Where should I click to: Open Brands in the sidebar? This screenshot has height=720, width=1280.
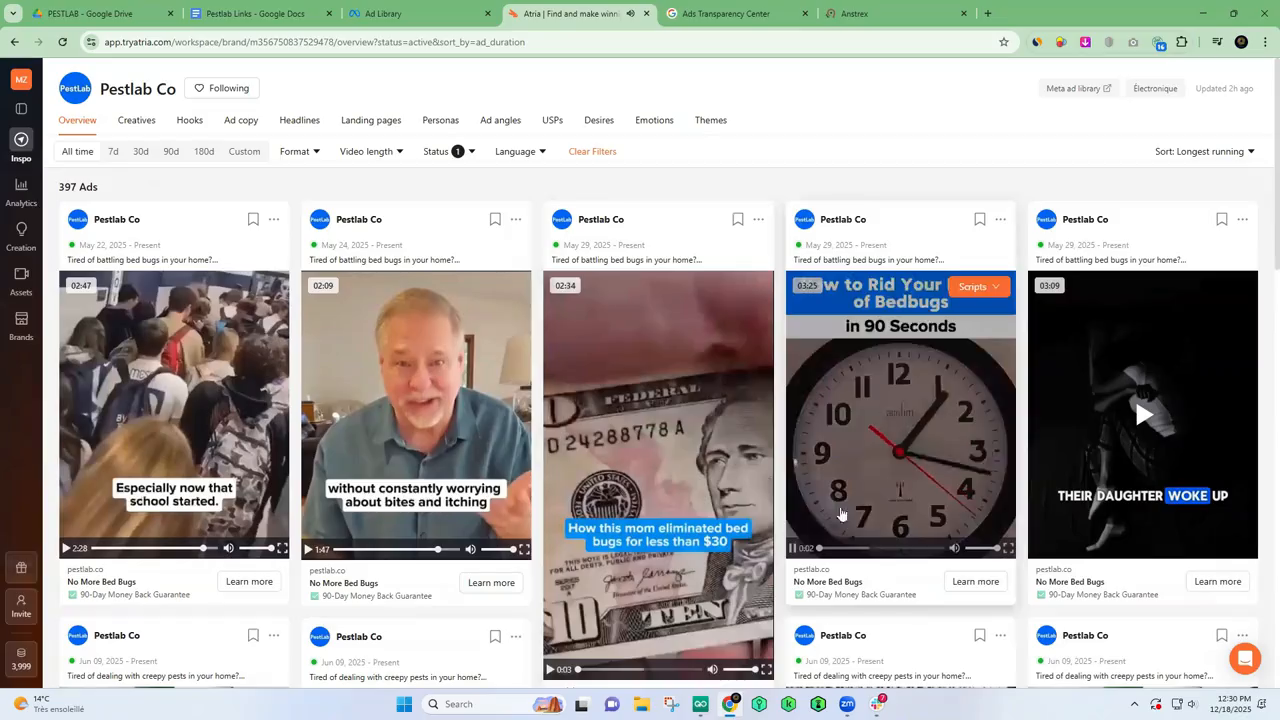(21, 325)
